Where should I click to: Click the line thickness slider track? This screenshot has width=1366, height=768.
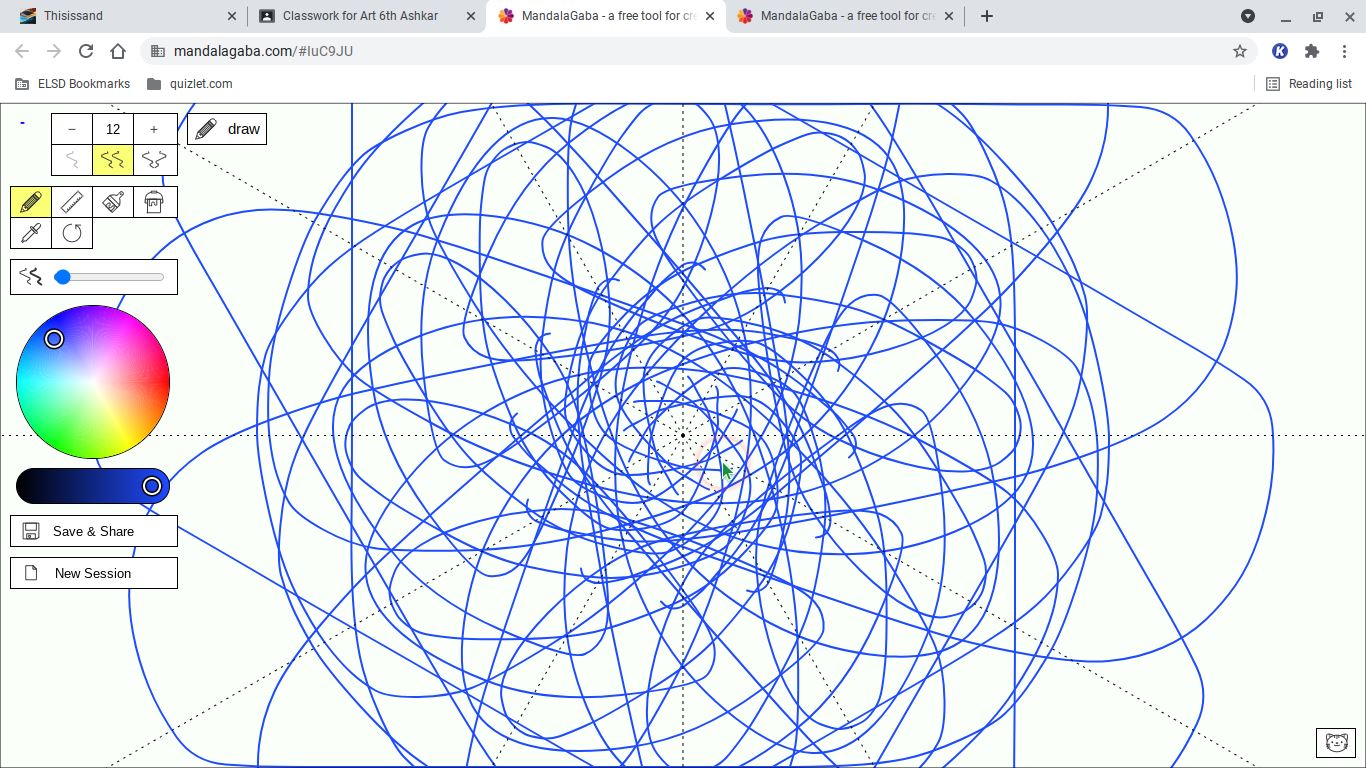112,277
